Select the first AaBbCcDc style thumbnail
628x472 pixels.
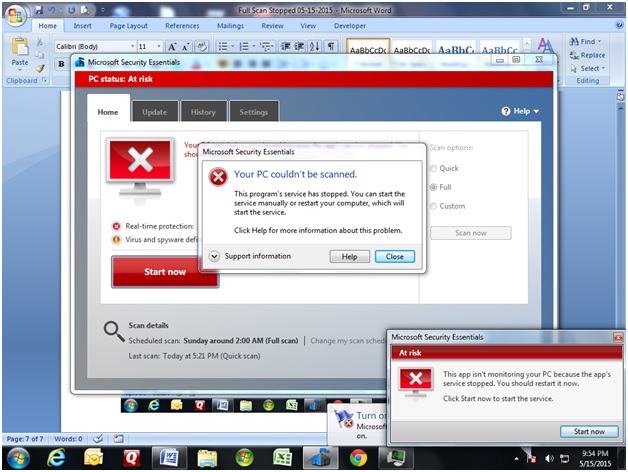tap(368, 47)
